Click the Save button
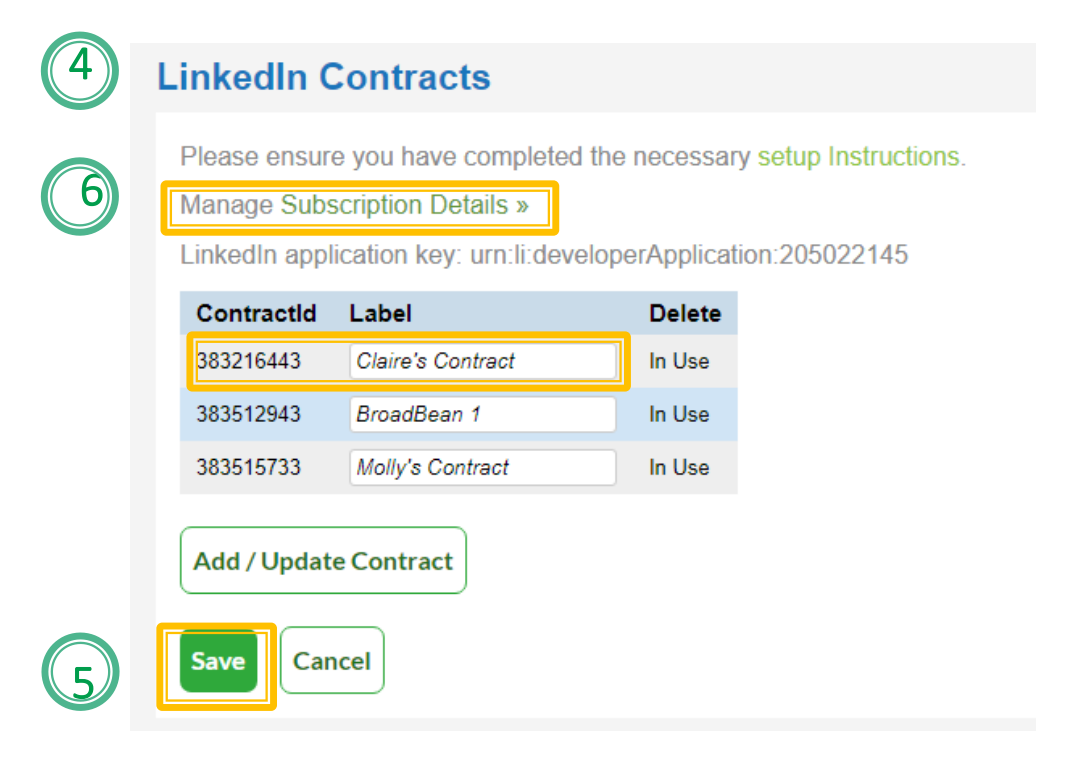 coord(217,661)
